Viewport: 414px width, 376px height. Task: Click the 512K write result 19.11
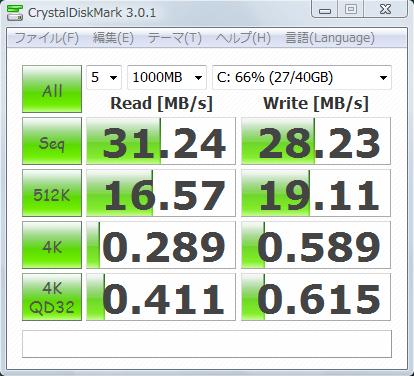(x=316, y=193)
